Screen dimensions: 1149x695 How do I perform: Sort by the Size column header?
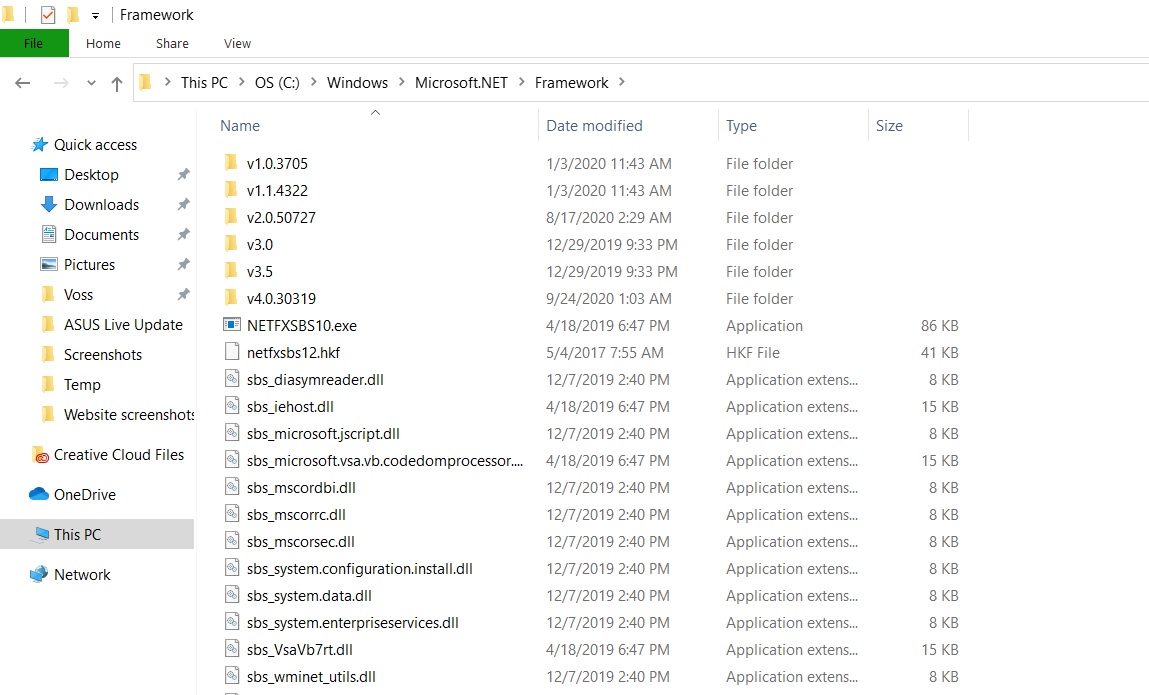tap(890, 126)
